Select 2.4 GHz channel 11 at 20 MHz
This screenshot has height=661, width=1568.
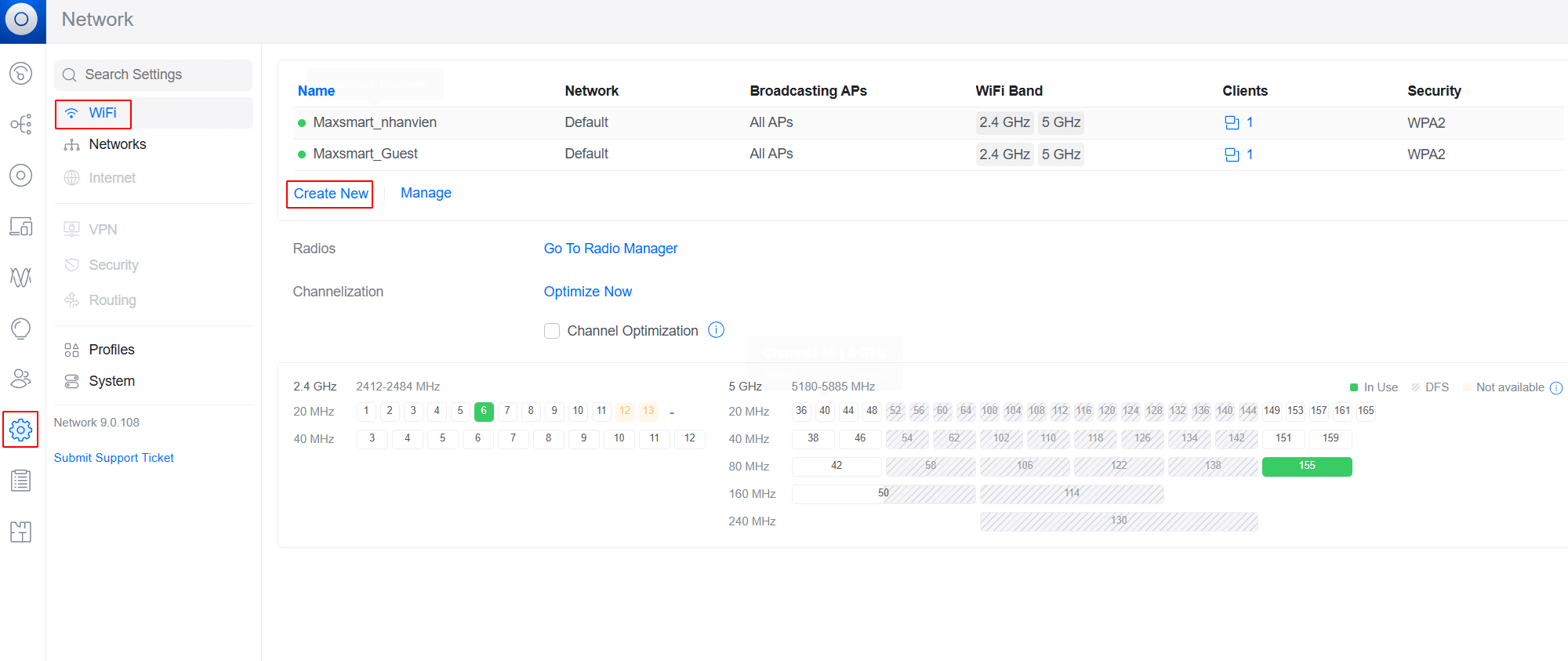coord(601,412)
